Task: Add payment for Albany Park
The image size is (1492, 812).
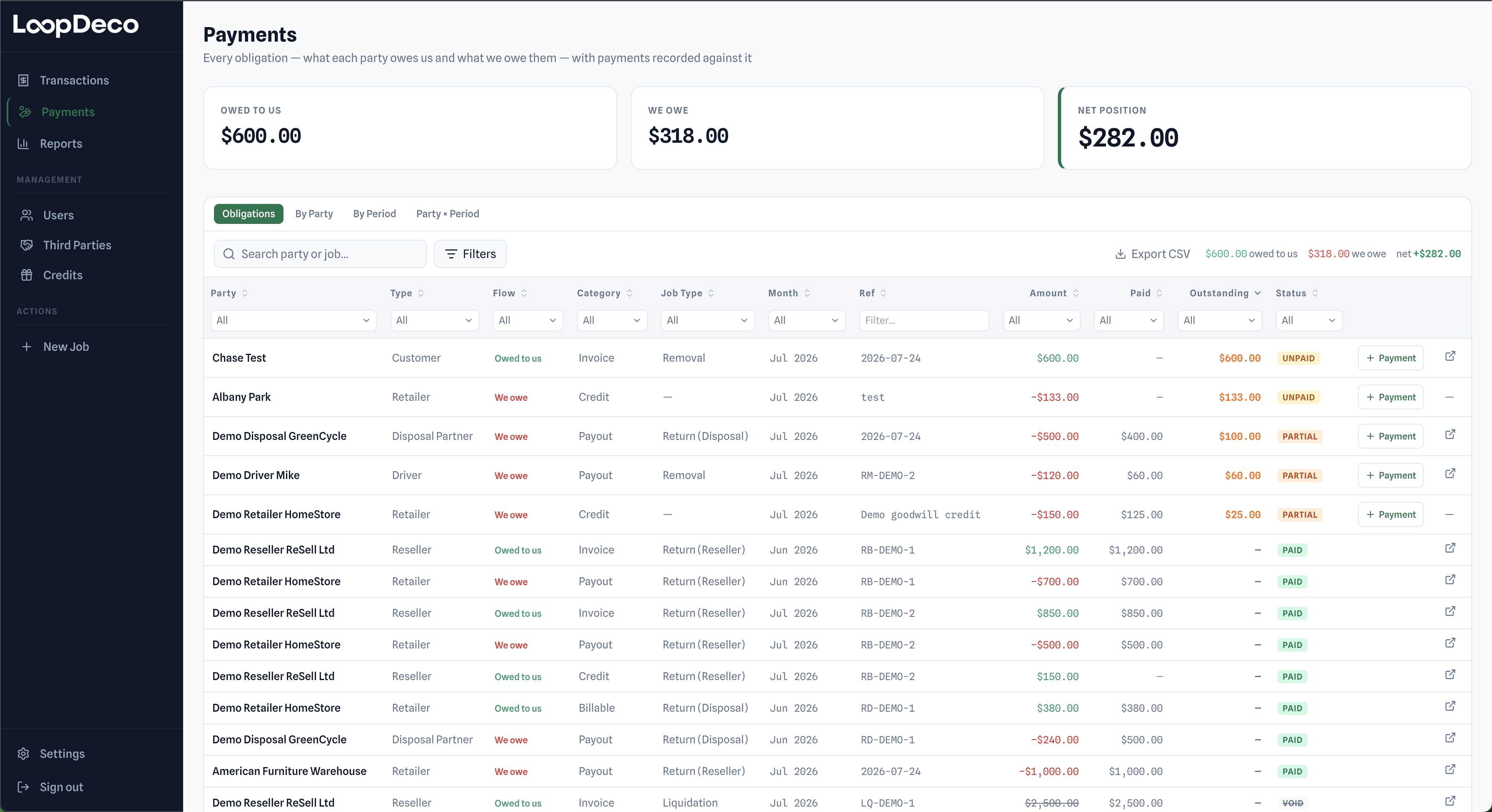Action: (x=1390, y=397)
